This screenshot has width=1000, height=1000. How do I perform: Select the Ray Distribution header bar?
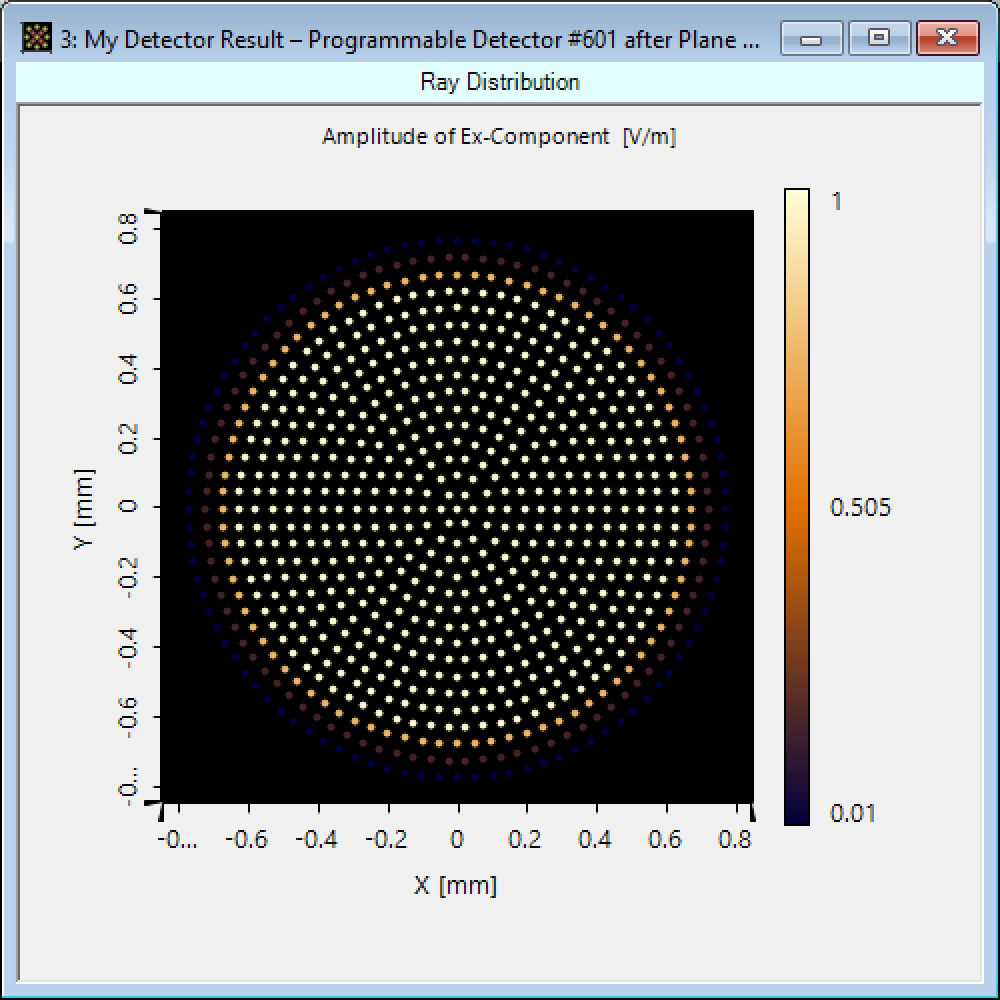499,82
